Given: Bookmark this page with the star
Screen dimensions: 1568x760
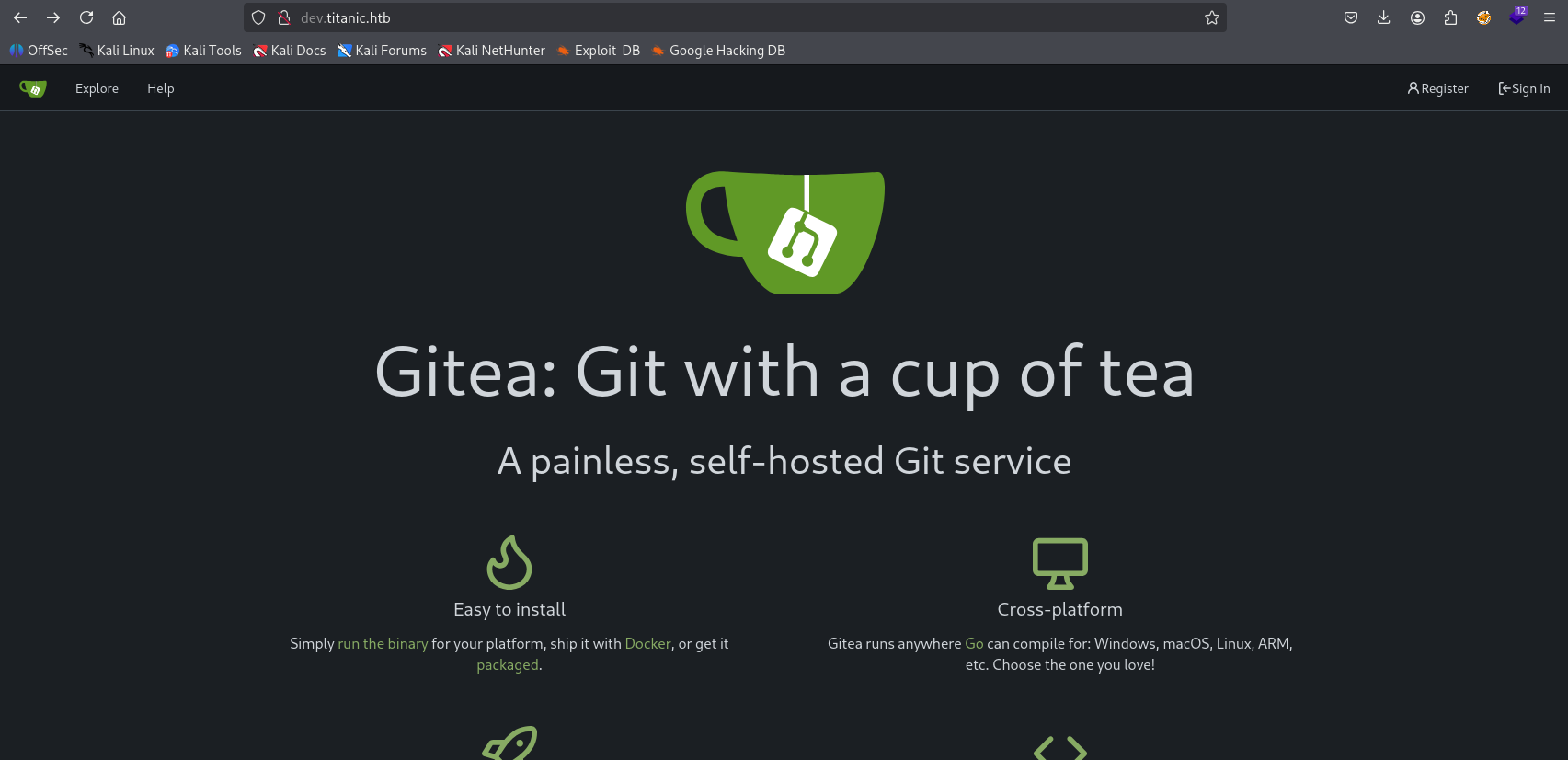Looking at the screenshot, I should click(1212, 17).
